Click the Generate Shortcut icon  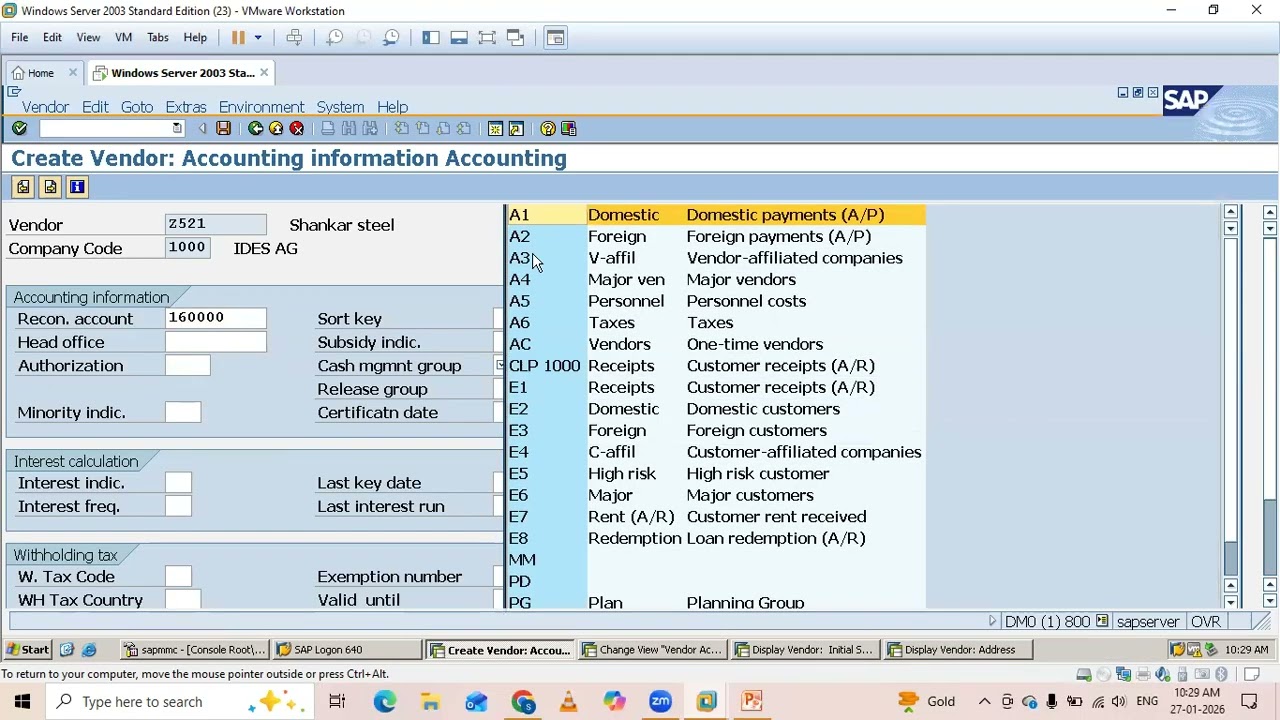tap(516, 128)
